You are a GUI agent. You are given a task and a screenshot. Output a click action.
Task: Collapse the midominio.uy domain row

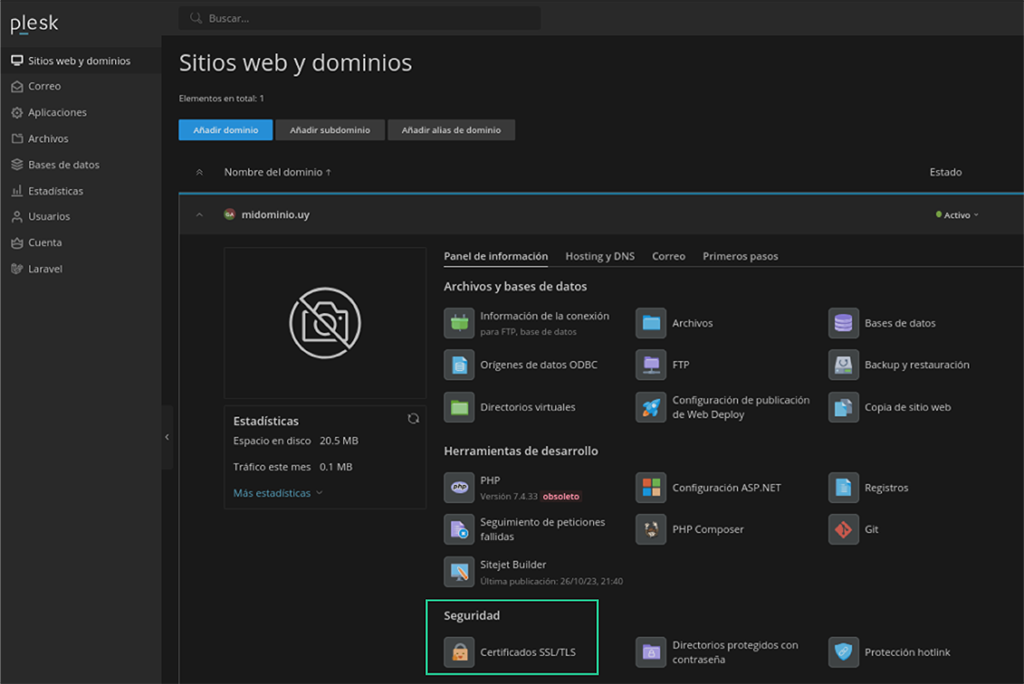pyautogui.click(x=199, y=215)
